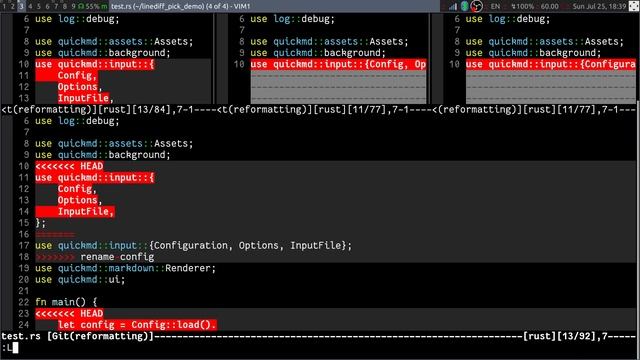This screenshot has height=360, width=640.
Task: Switch to workspace 9 in the top bar
Action: click(73, 6)
